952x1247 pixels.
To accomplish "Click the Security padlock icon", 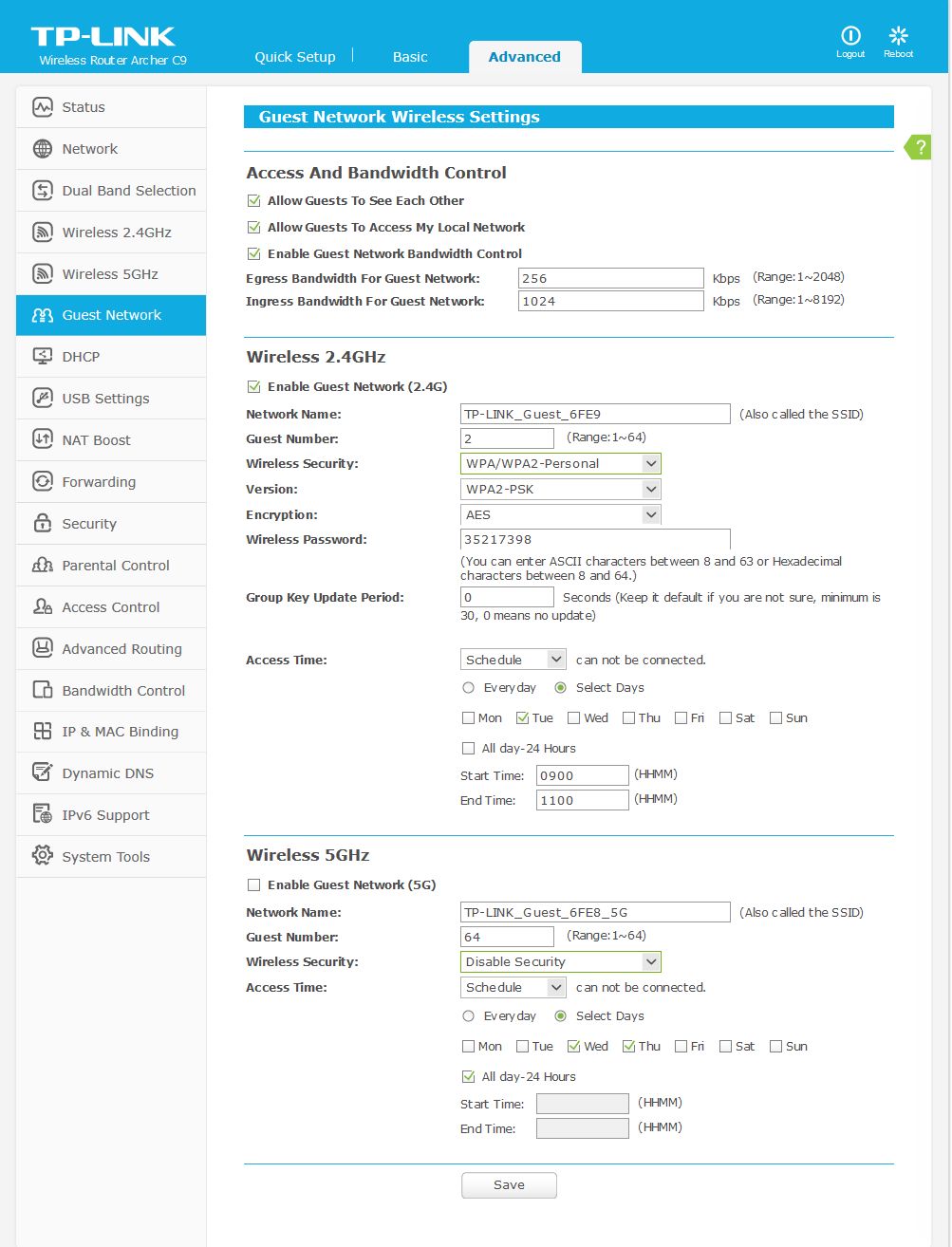I will 43,524.
